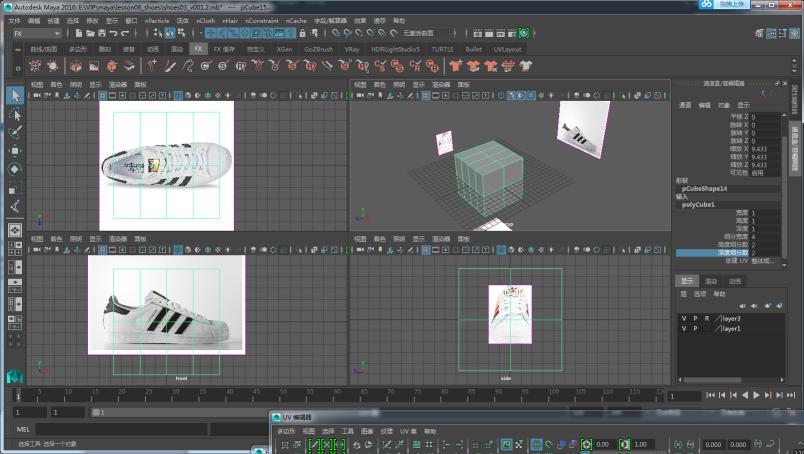Go to end of playback range
804x454 pixels.
(791, 395)
